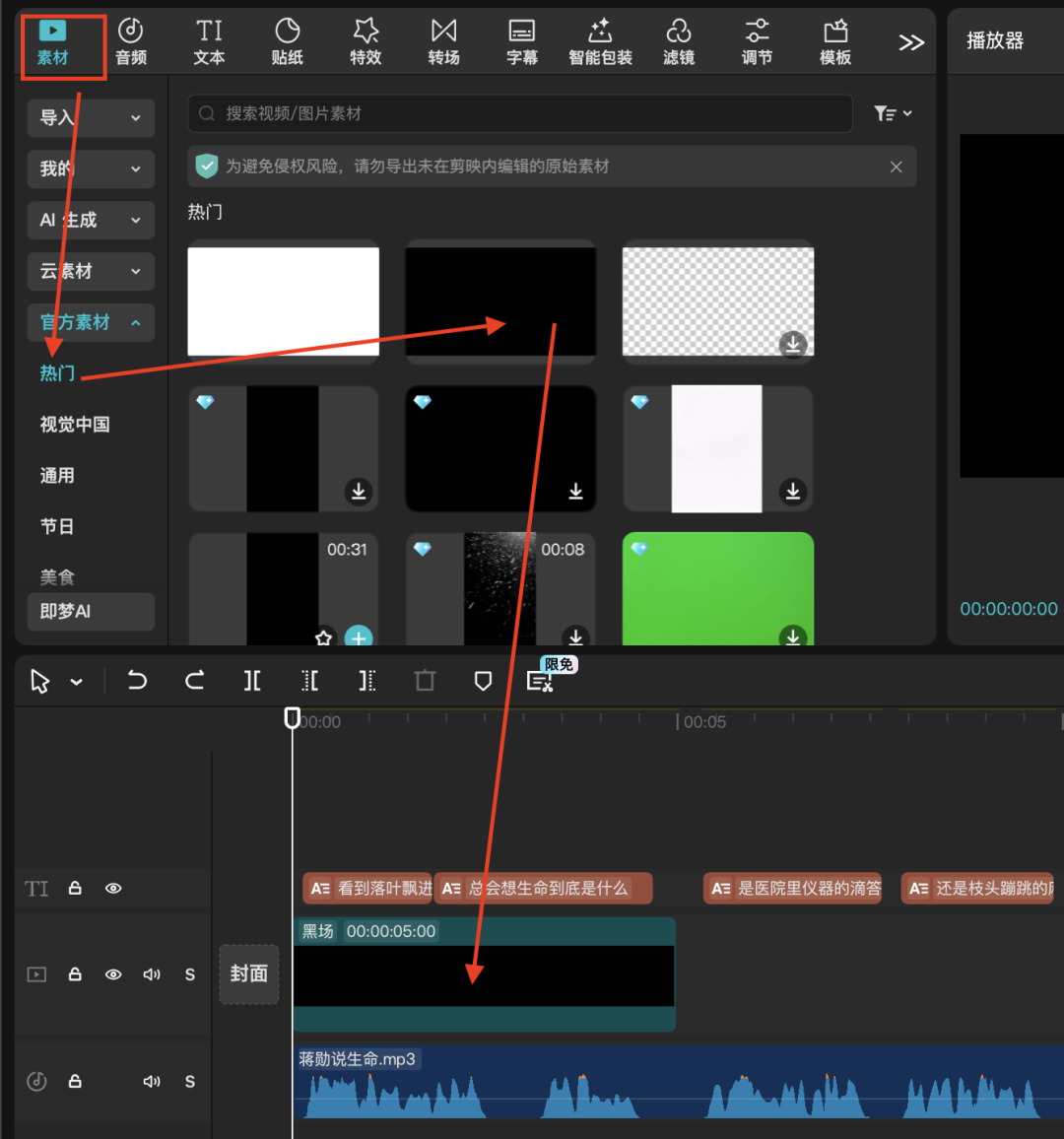Download the transparent checkerboard material
1064x1139 pixels.
(793, 344)
